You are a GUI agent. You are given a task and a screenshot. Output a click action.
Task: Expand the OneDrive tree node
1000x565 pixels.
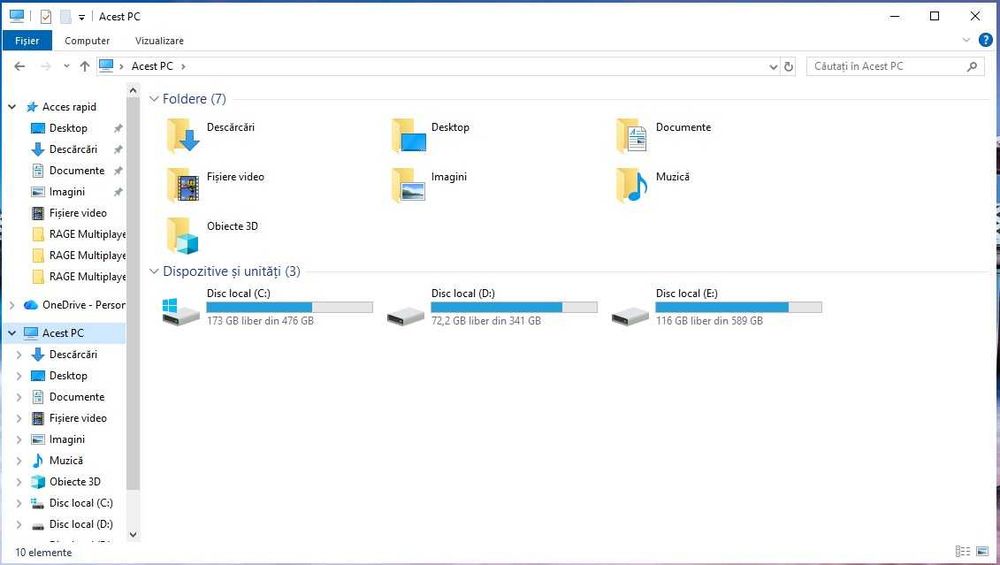pyautogui.click(x=12, y=305)
